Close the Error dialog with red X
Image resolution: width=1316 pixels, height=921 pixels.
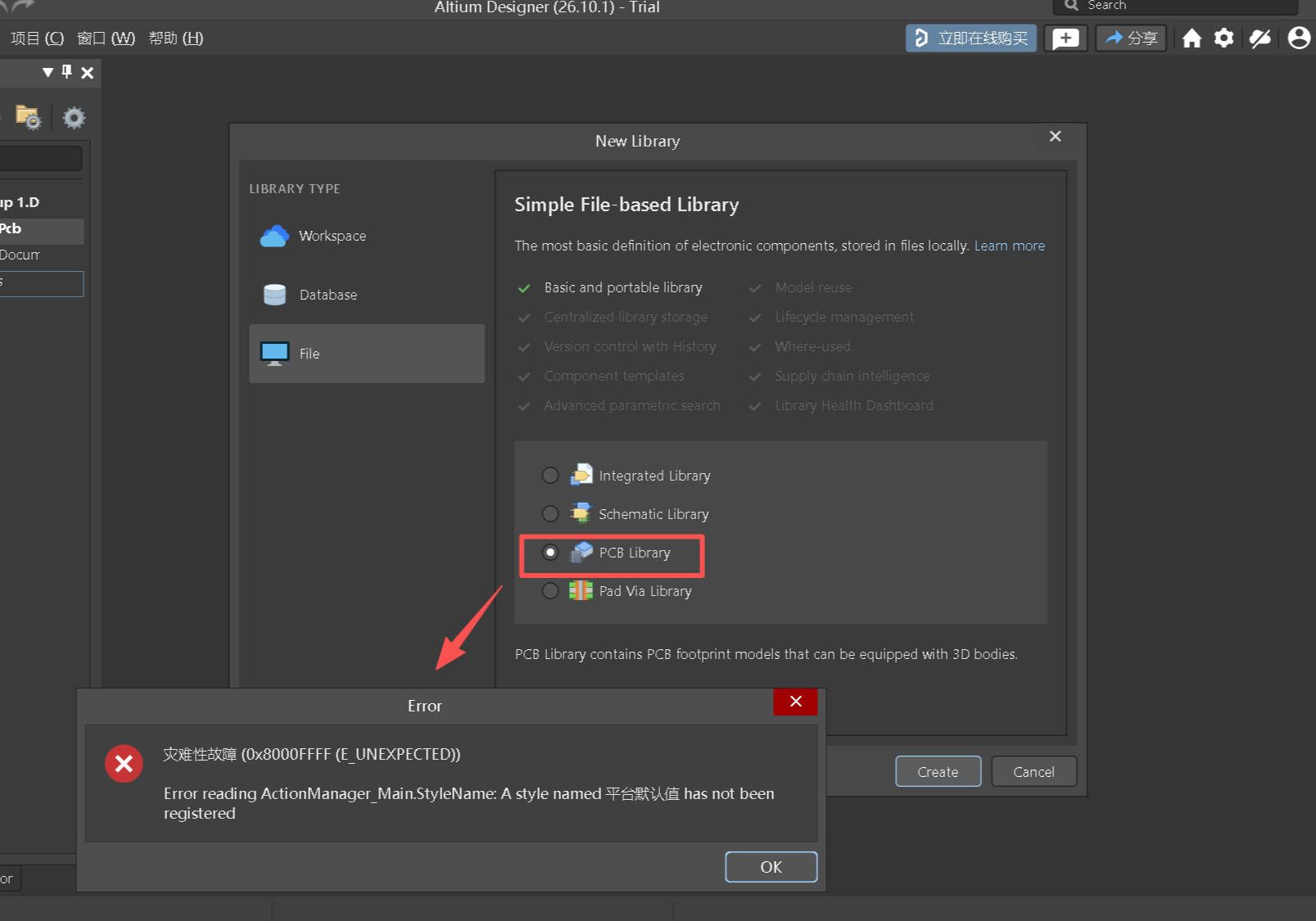795,702
